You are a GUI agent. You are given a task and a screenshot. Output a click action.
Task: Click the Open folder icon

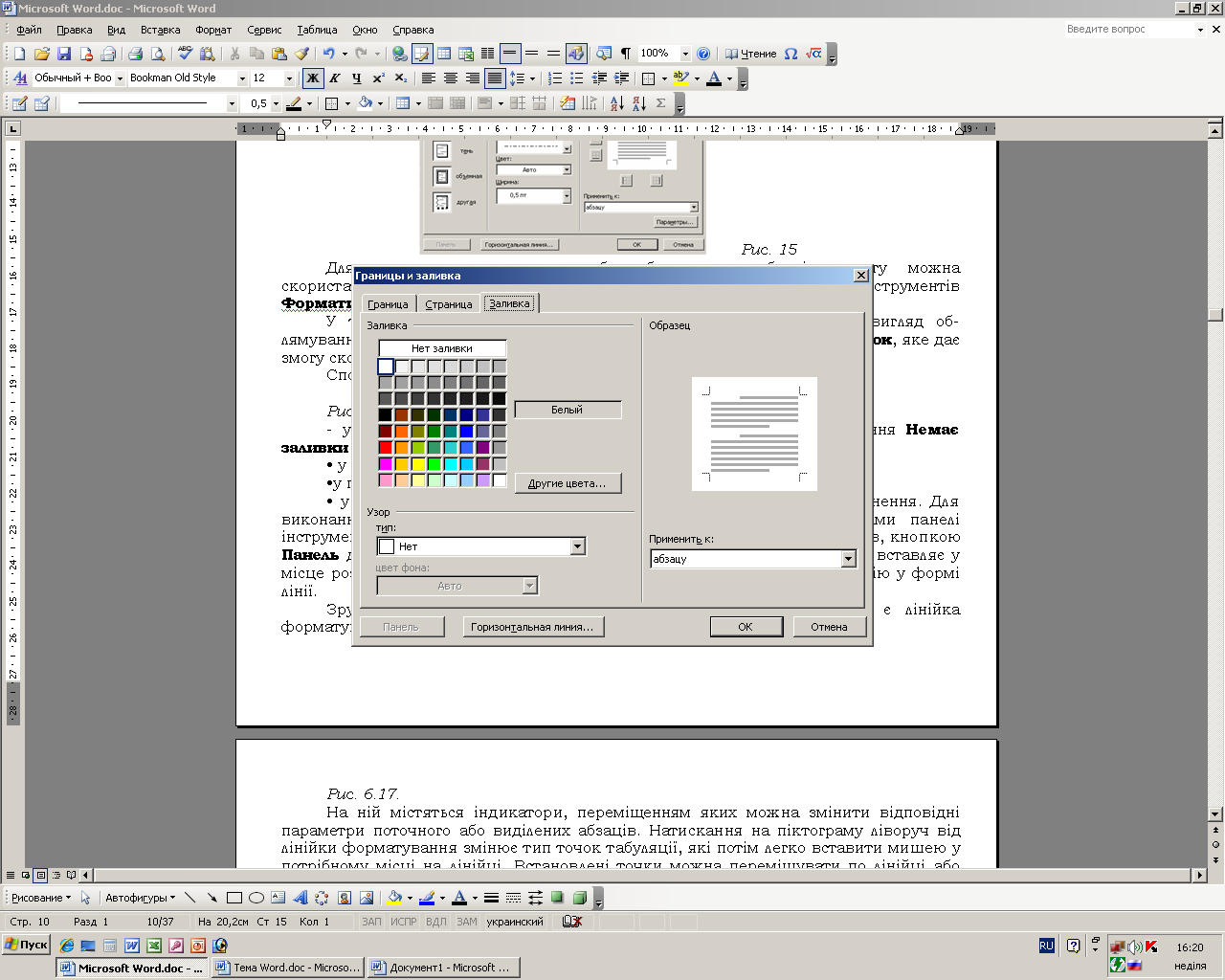(x=41, y=54)
